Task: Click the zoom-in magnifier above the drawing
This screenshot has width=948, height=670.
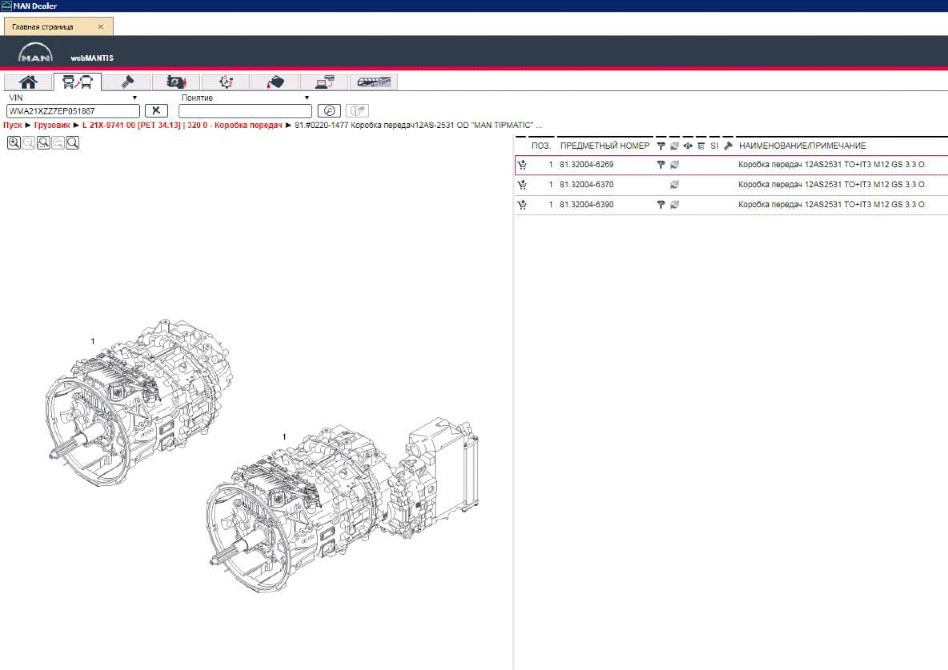Action: pyautogui.click(x=14, y=143)
